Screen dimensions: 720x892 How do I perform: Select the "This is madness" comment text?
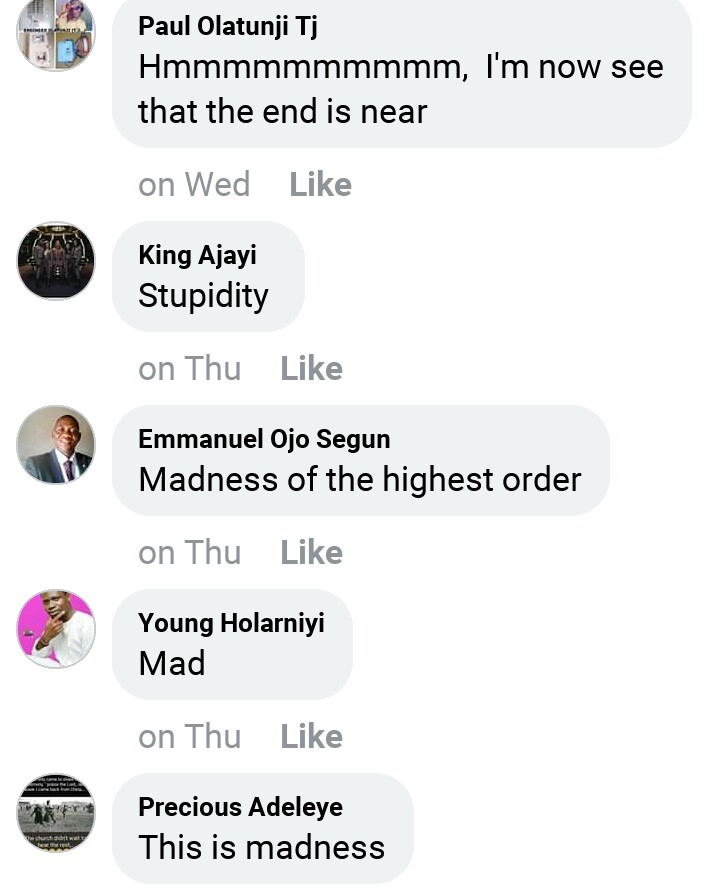(261, 848)
